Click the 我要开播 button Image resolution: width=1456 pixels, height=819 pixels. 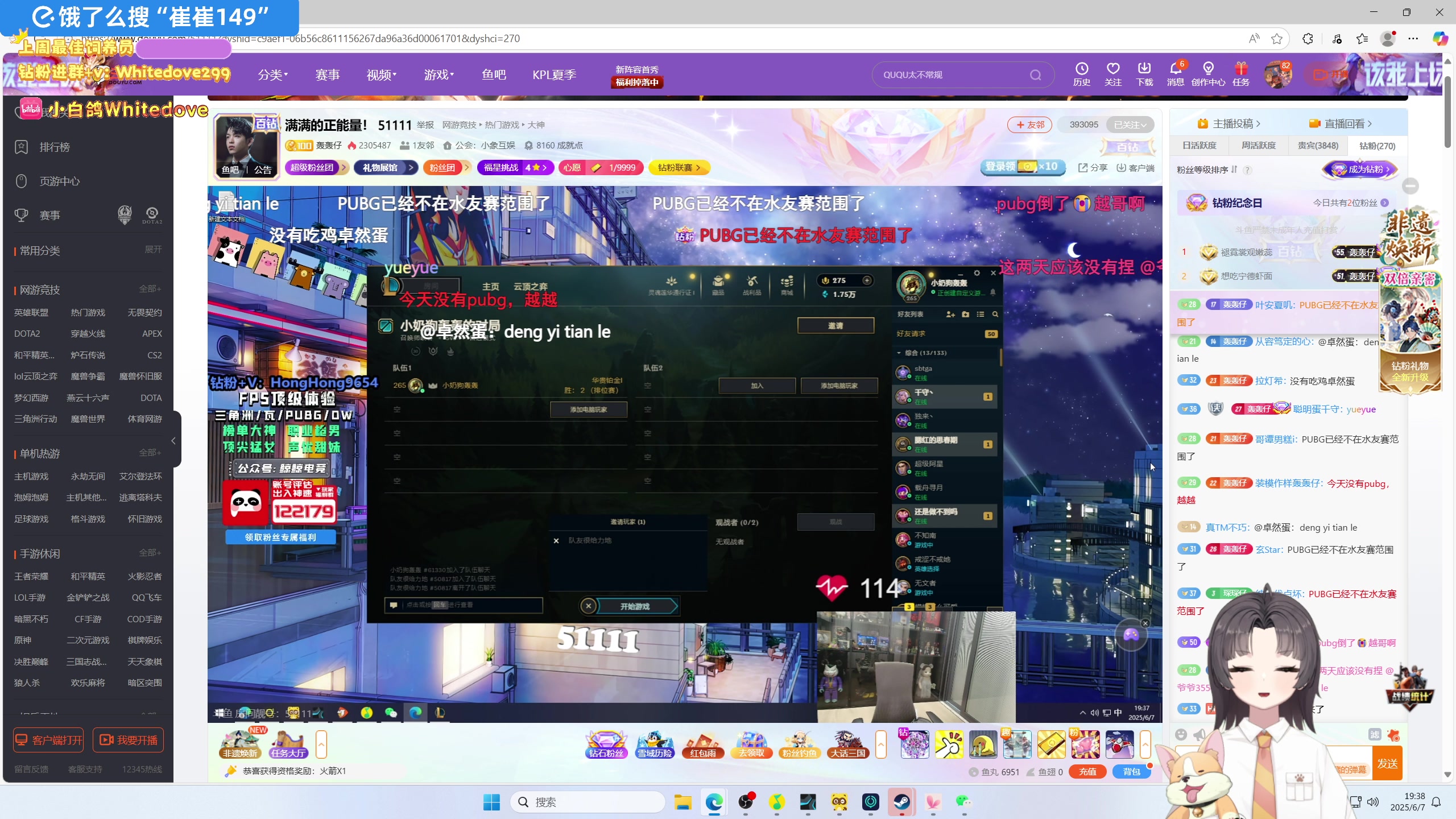(129, 740)
